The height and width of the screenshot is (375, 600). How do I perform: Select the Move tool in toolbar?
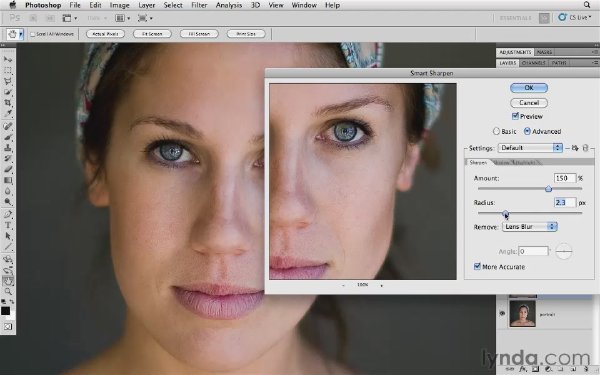[x=8, y=59]
